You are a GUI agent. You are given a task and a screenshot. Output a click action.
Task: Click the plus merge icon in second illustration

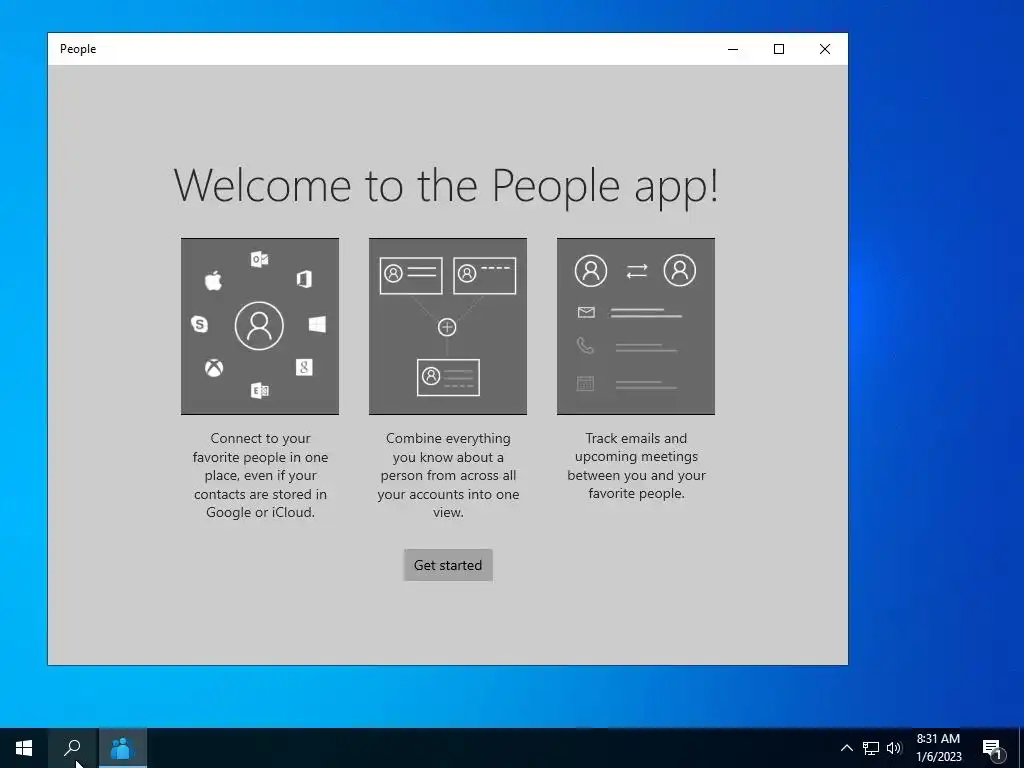(447, 327)
